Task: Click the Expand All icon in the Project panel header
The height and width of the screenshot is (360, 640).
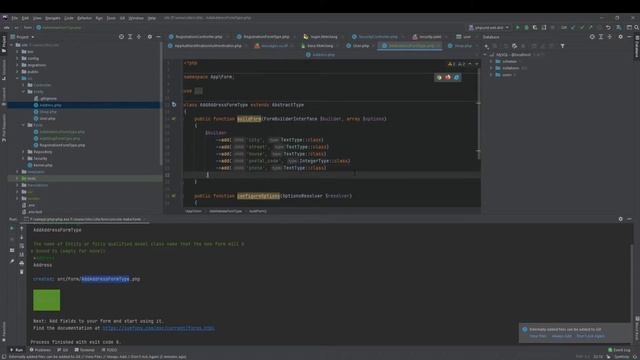Action: pyautogui.click(x=130, y=37)
